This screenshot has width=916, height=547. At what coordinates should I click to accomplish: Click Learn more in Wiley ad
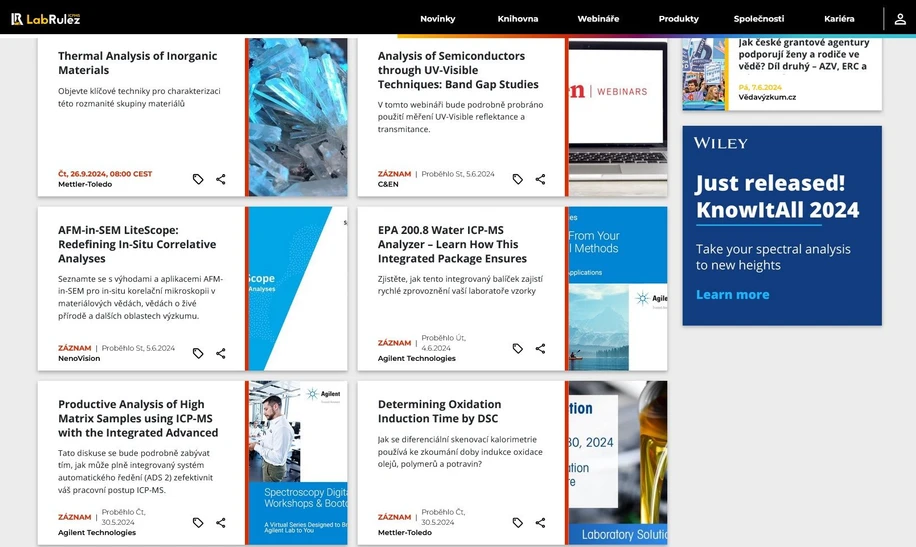point(733,295)
